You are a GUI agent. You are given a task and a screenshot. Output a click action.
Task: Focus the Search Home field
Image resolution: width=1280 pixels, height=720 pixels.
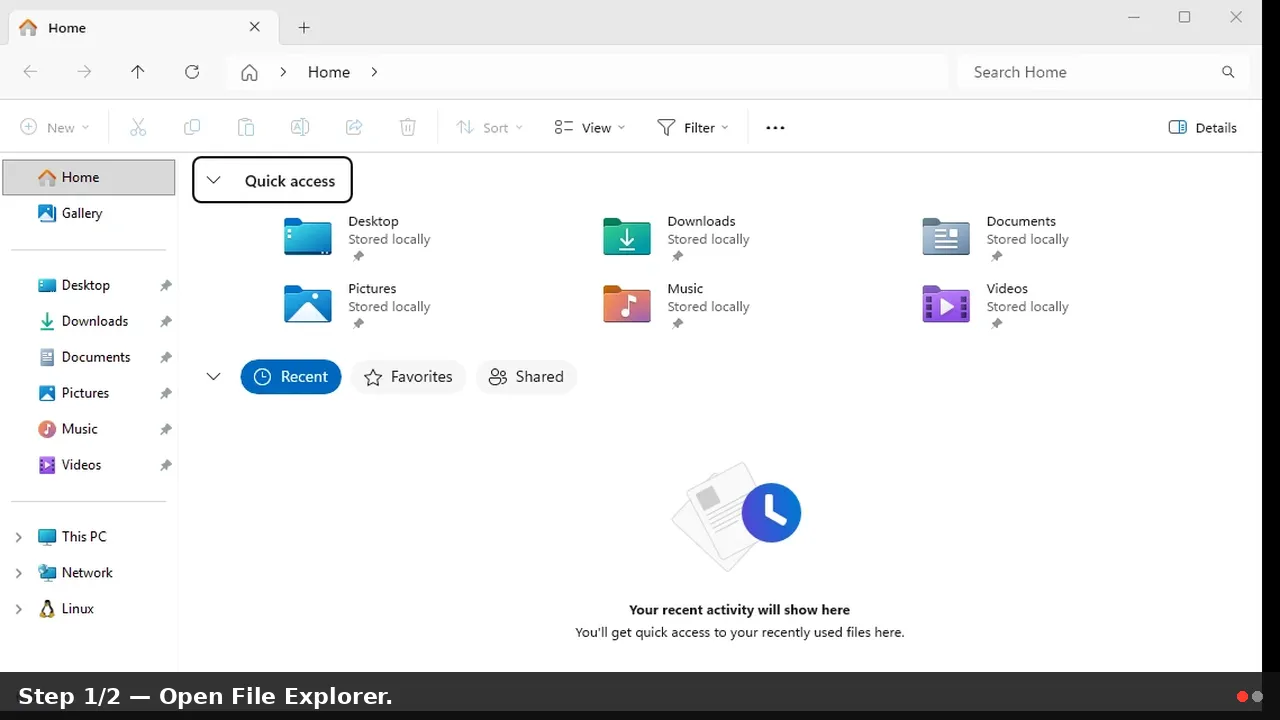(x=1090, y=72)
